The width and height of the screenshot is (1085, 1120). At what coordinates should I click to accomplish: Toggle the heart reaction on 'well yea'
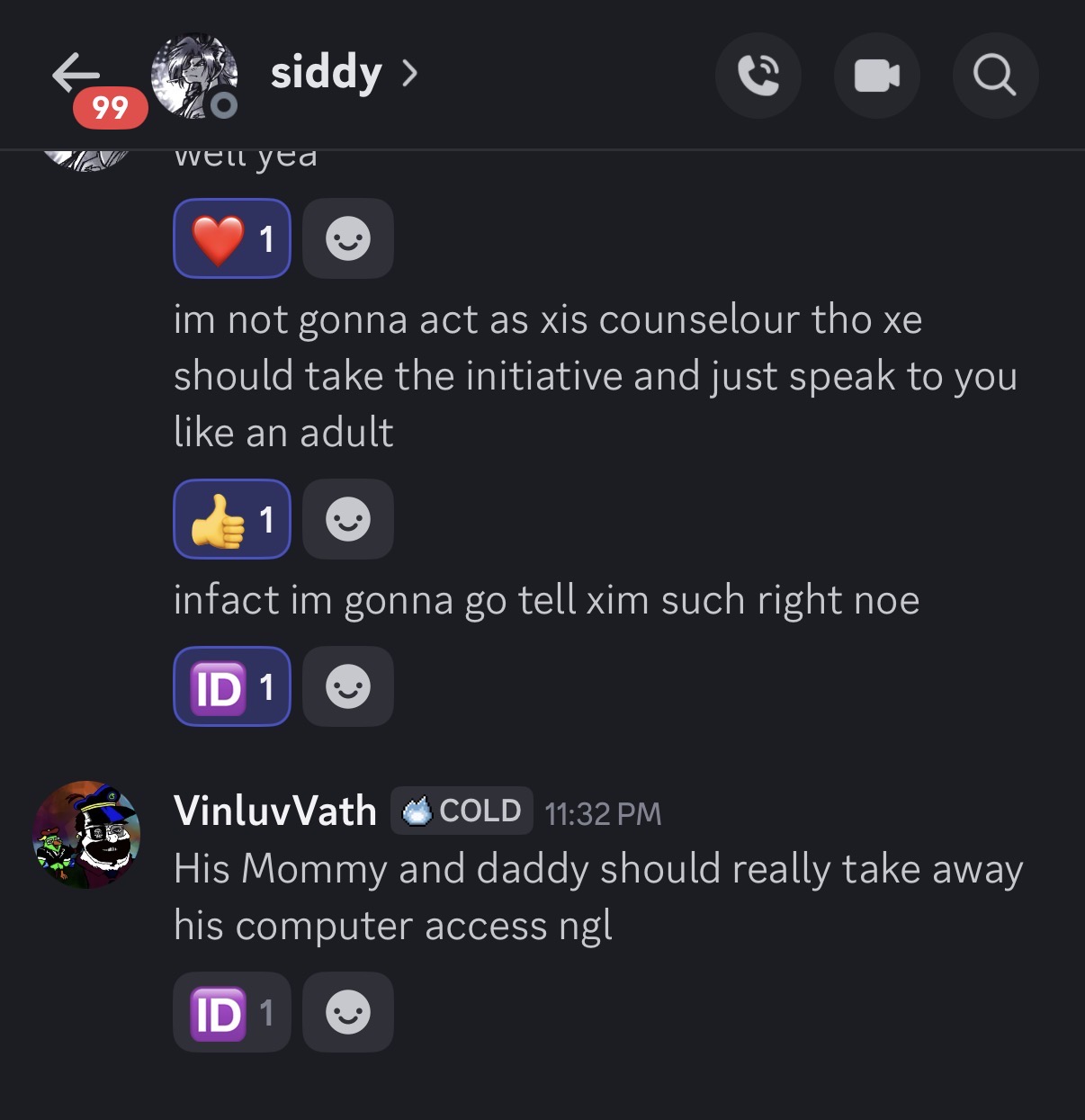tap(232, 238)
